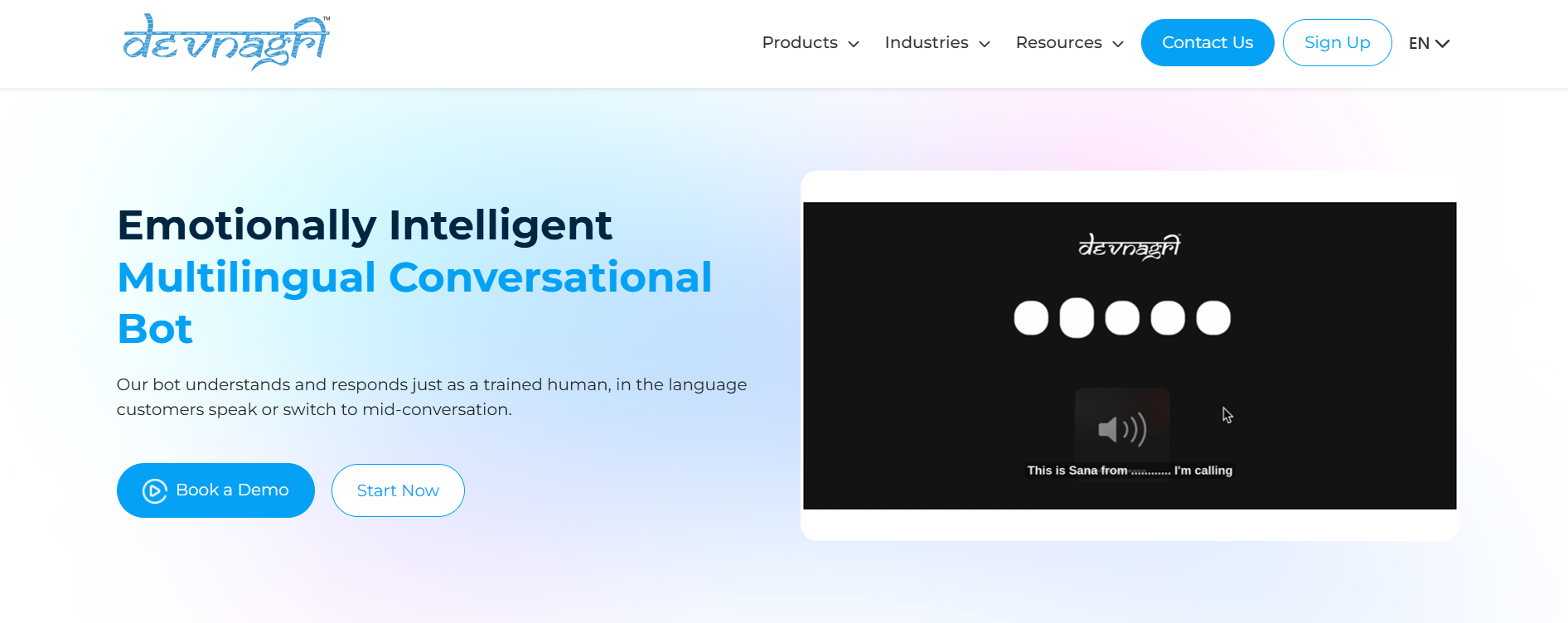Viewport: 1568px width, 623px height.
Task: Click the Devnagri logo in header
Action: coord(226,41)
